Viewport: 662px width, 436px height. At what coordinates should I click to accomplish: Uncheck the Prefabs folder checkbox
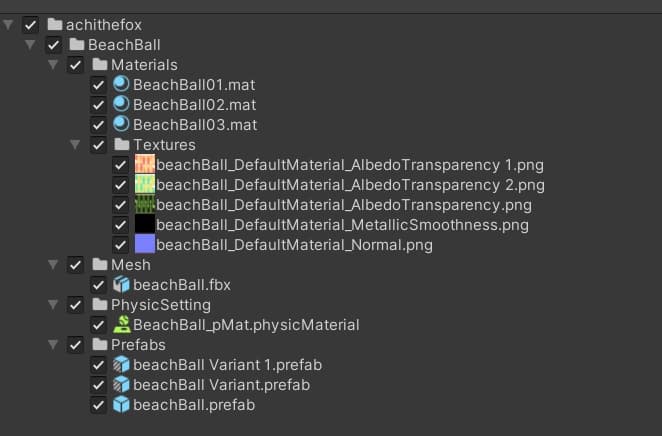point(75,345)
